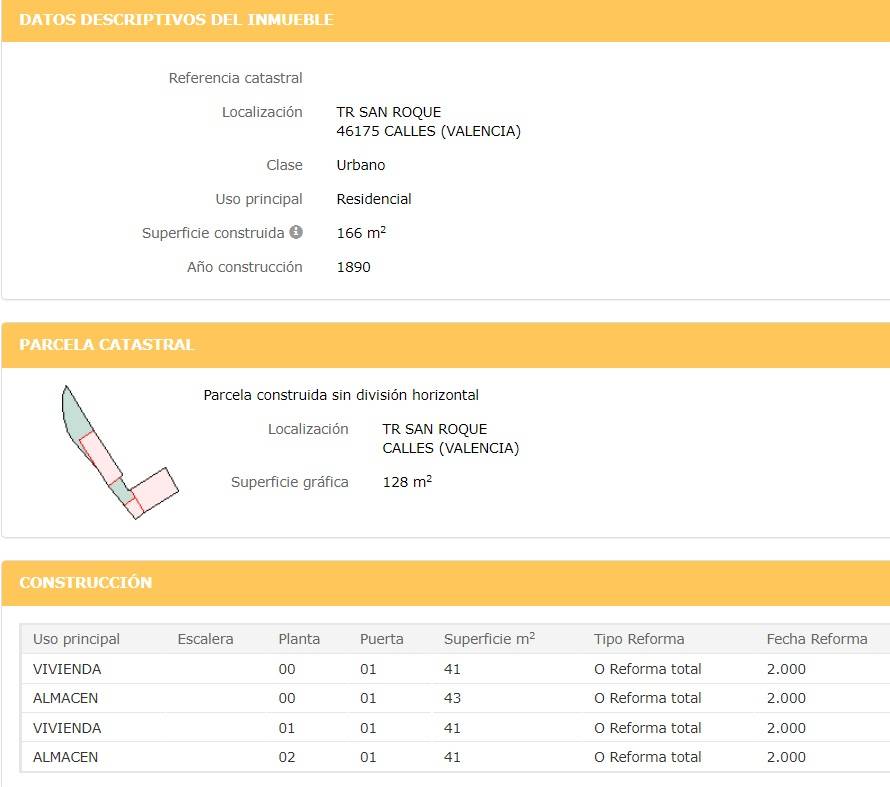This screenshot has height=787, width=890.
Task: Click the info icon beside Superficie construida
Action: point(296,232)
